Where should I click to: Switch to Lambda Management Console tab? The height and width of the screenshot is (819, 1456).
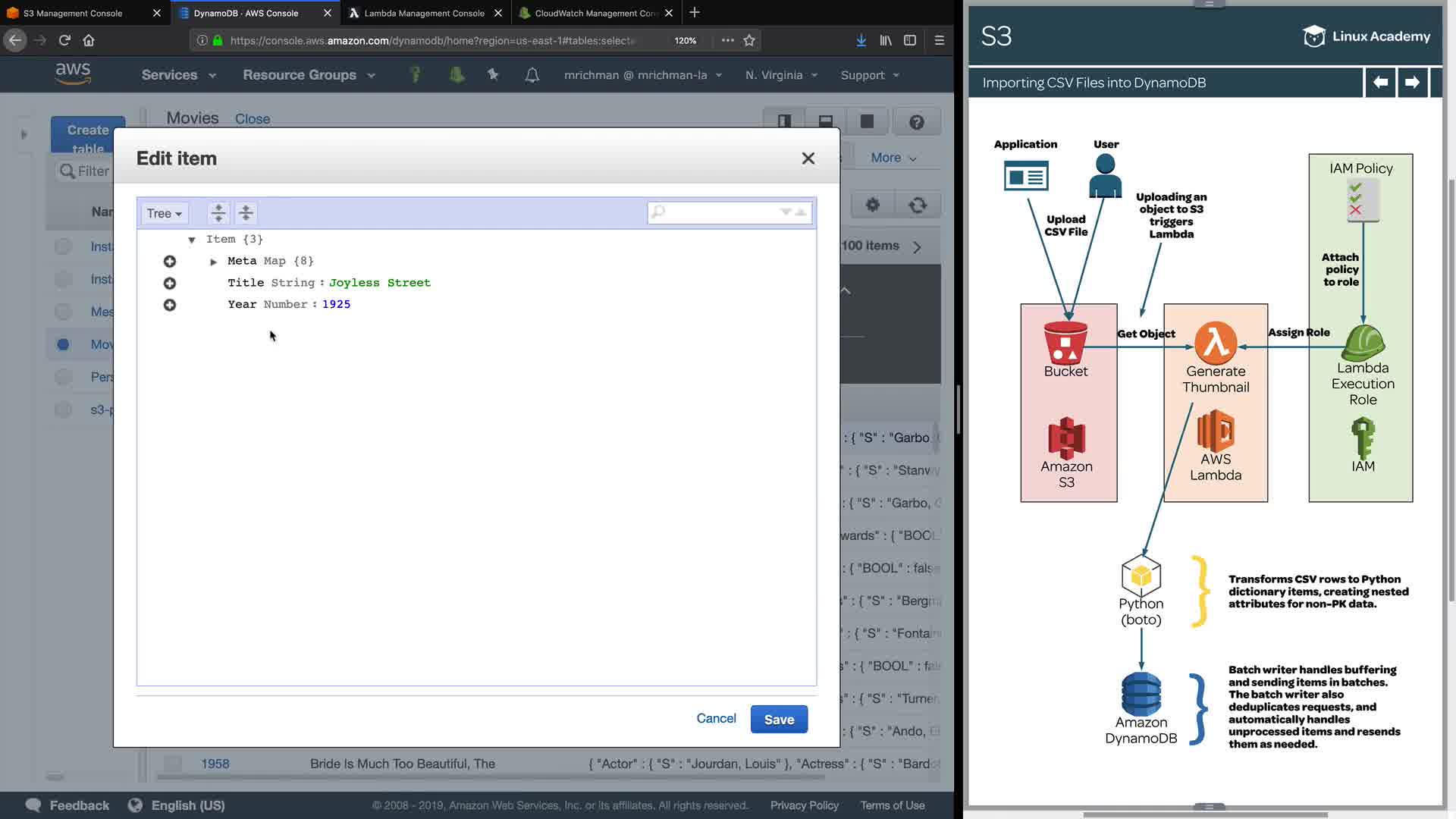click(424, 13)
